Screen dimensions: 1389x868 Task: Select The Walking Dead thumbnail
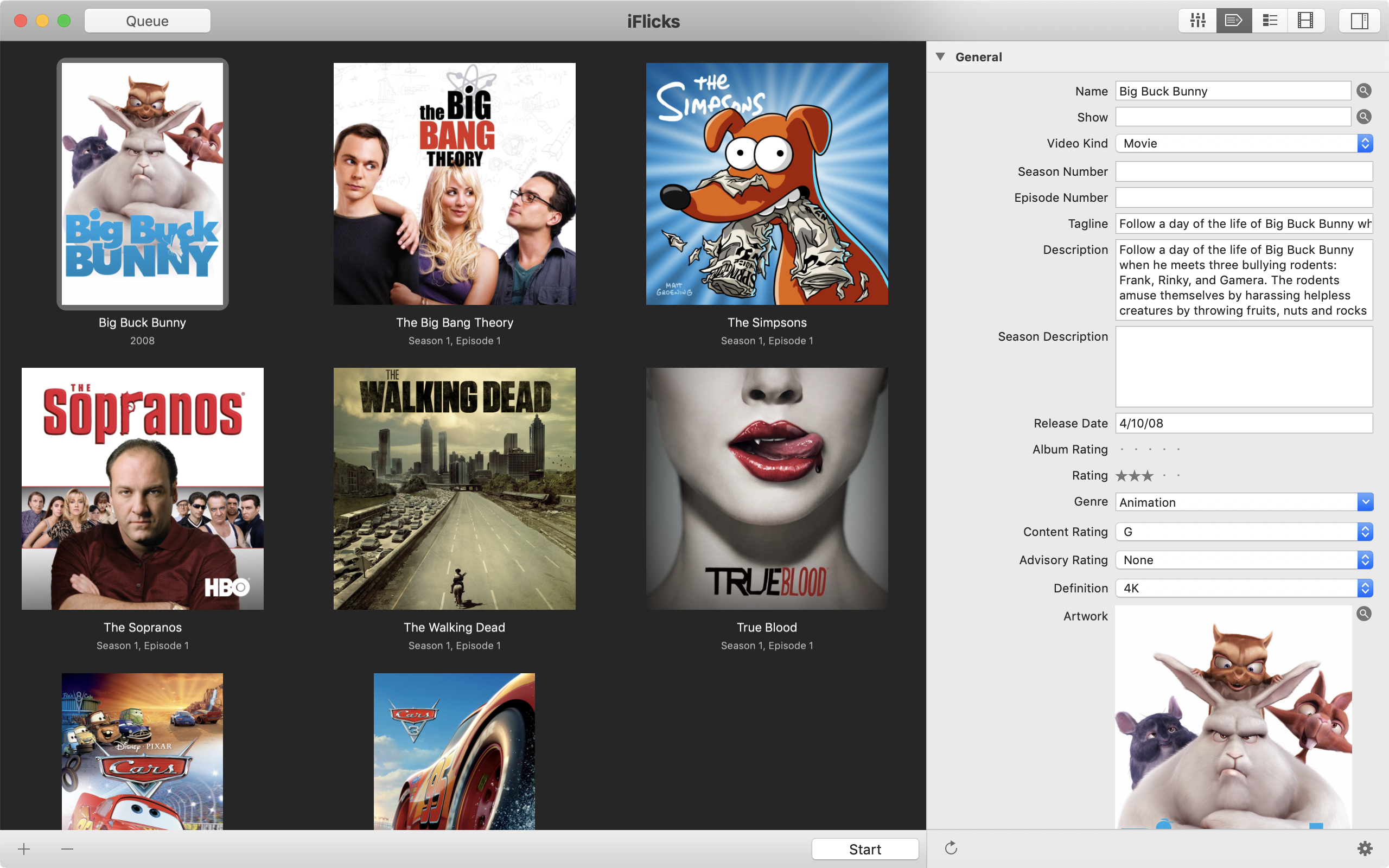(x=453, y=488)
